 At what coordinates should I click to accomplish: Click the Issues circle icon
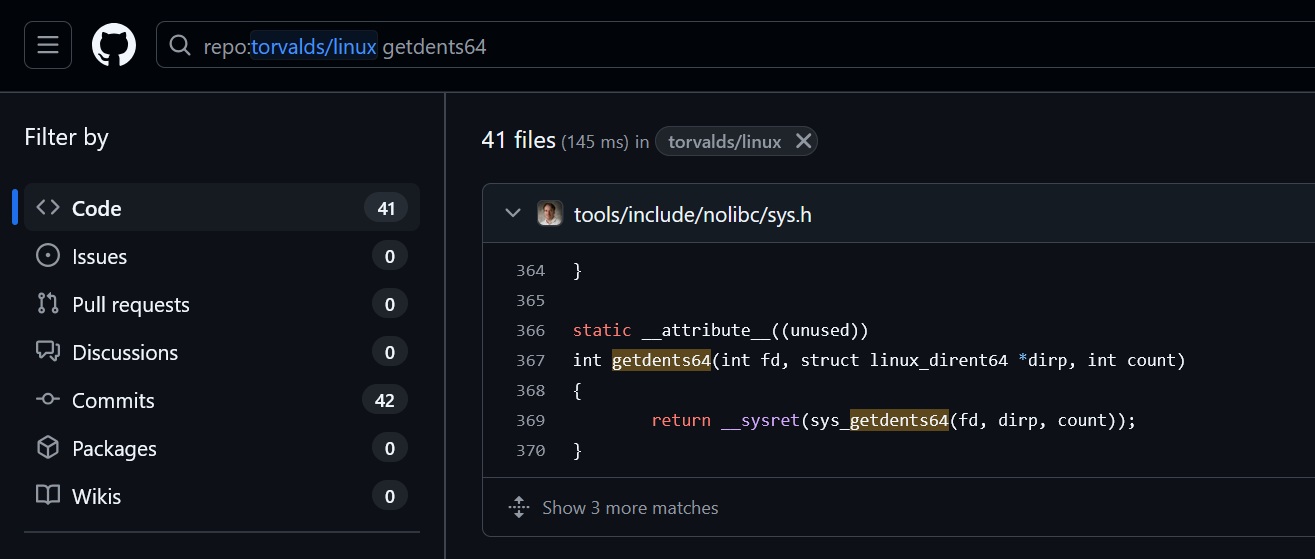tap(48, 256)
